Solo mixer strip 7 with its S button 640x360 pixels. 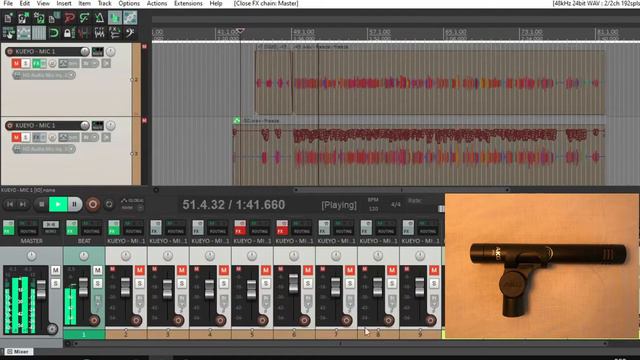(350, 283)
